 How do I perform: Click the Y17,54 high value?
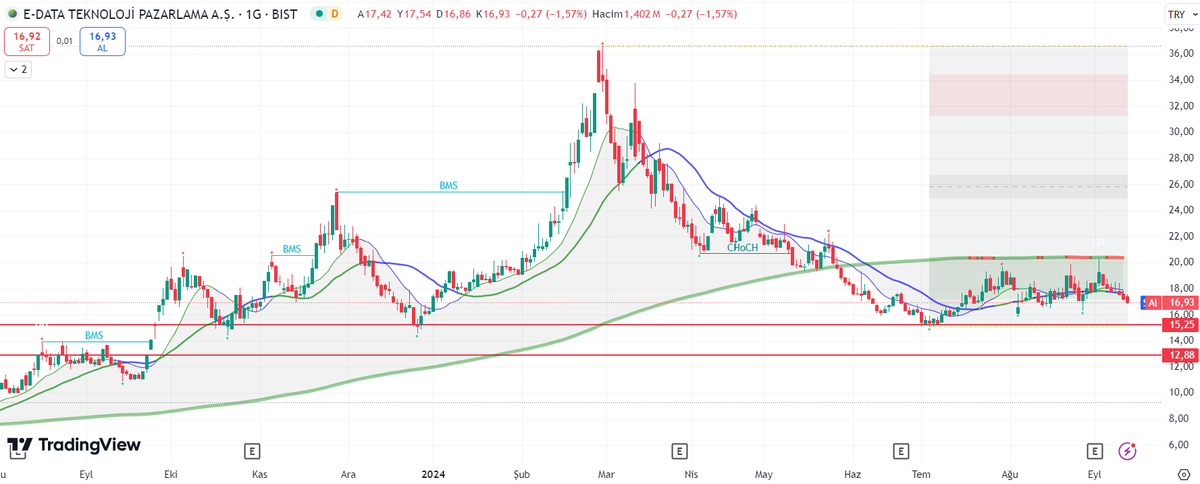point(416,14)
